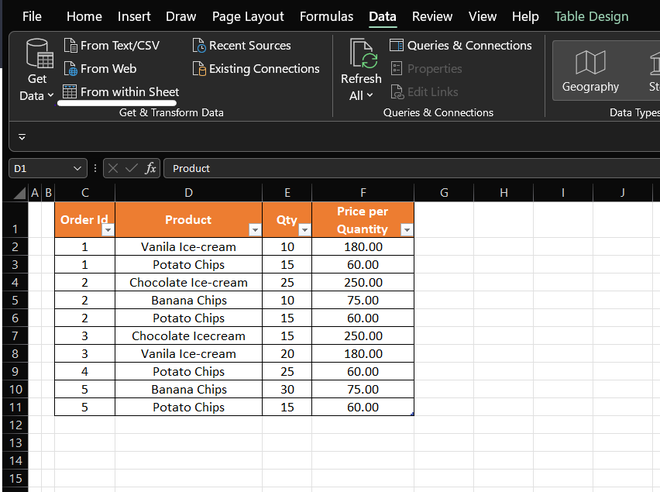
Task: Switch to the View tab
Action: pyautogui.click(x=482, y=16)
